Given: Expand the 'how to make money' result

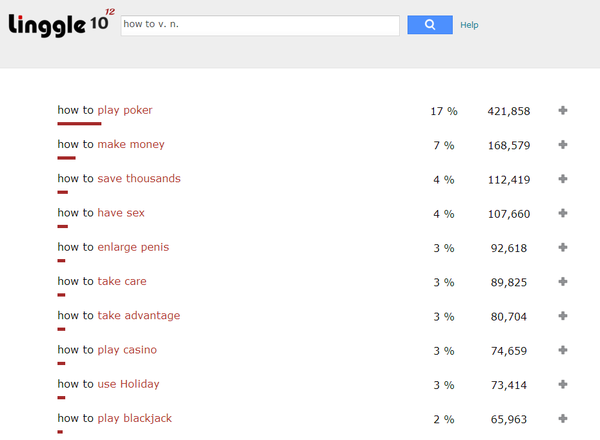Looking at the screenshot, I should tap(563, 145).
